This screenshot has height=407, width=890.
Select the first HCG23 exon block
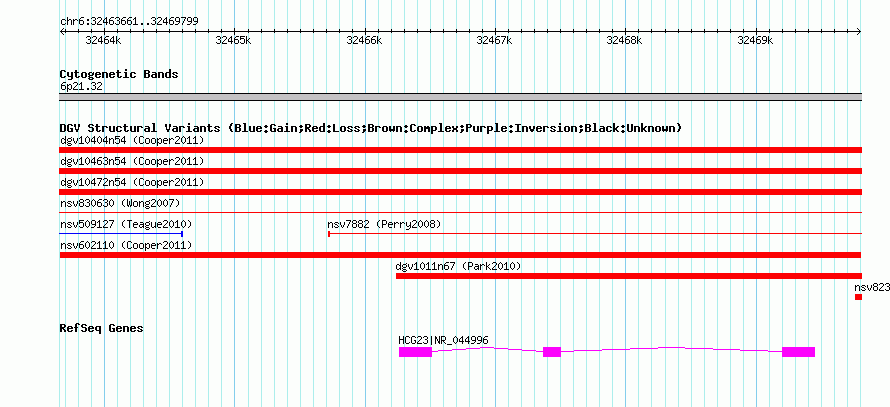pos(415,352)
